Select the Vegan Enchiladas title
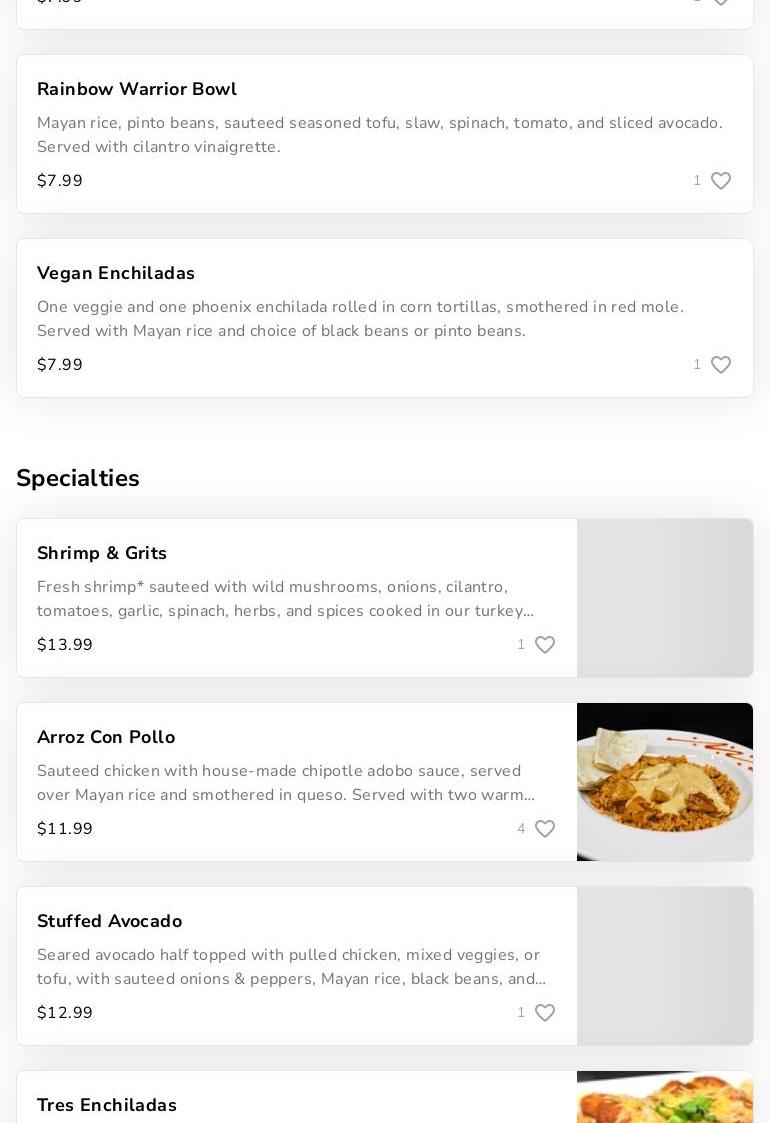Image resolution: width=770 pixels, height=1123 pixels. [x=116, y=273]
